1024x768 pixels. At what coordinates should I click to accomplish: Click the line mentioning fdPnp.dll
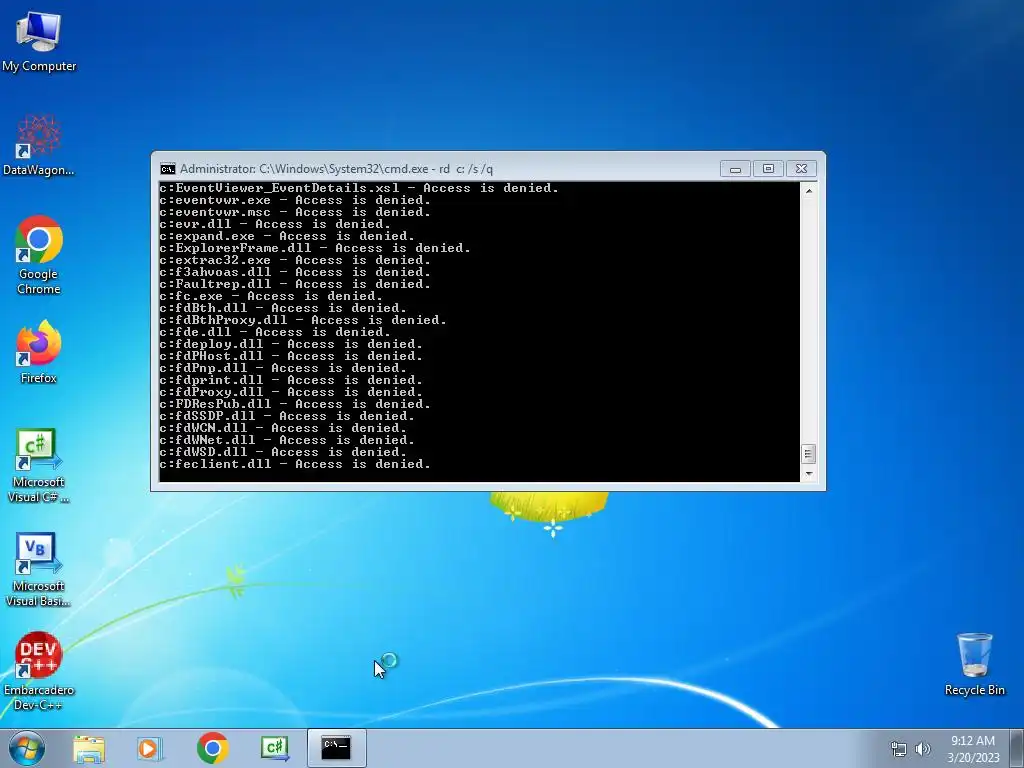tap(283, 368)
